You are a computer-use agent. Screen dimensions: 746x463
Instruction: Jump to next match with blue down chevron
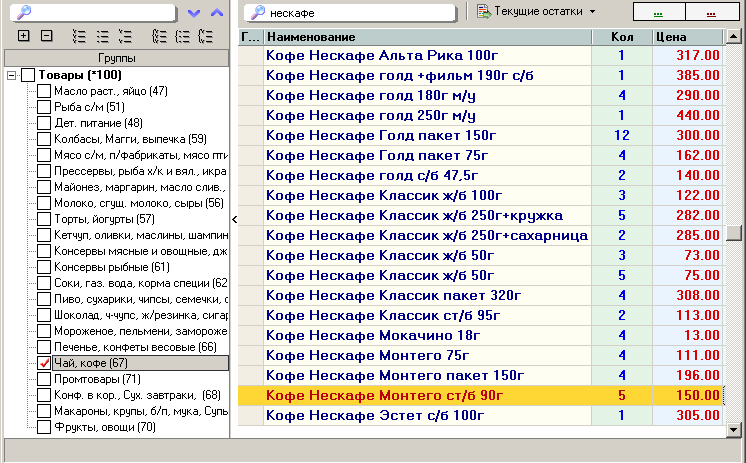tap(194, 13)
